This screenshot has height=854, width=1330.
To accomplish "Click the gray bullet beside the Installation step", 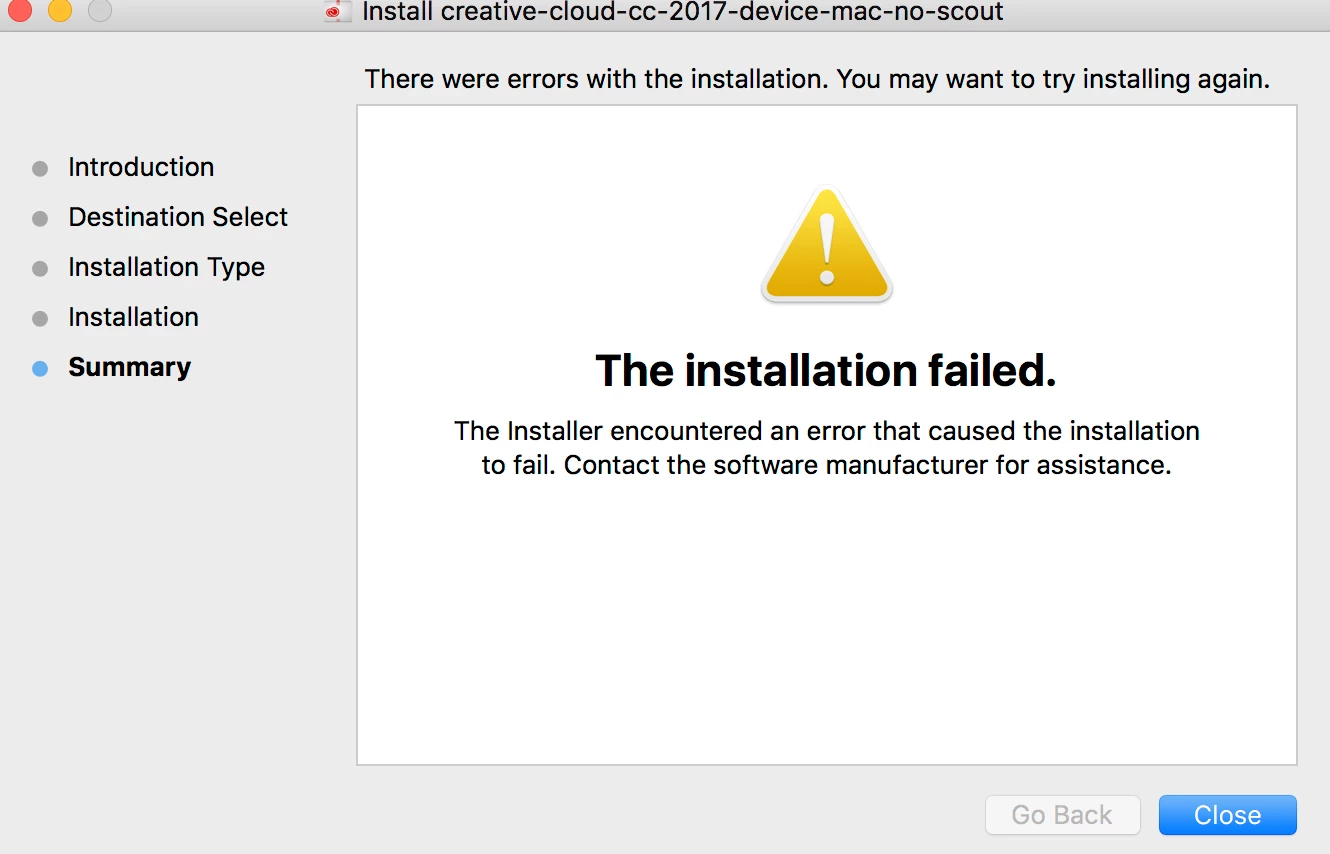I will click(x=40, y=318).
